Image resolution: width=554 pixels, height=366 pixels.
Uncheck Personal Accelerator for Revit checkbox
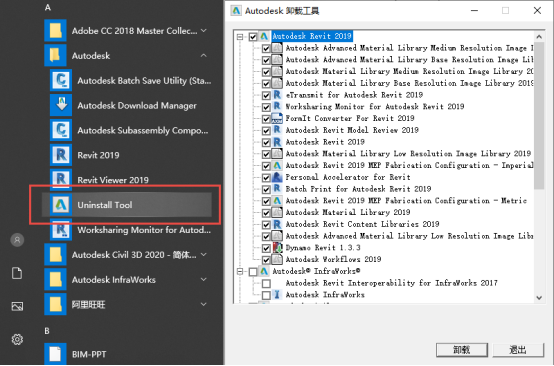[x=266, y=178]
